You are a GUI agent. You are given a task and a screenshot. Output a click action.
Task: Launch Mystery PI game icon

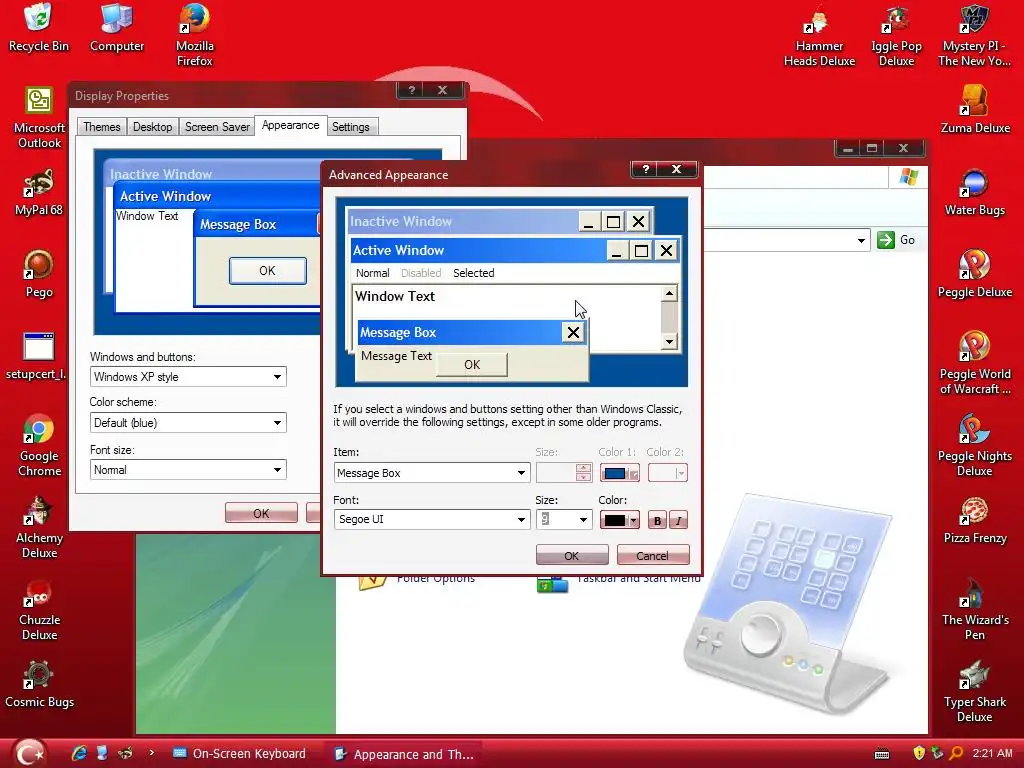pyautogui.click(x=974, y=35)
